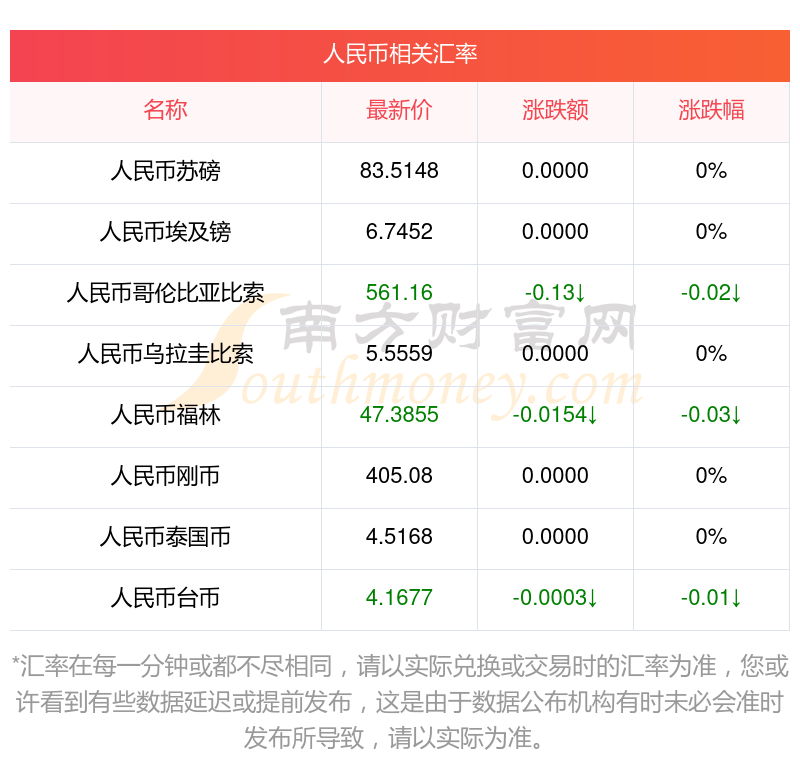Image resolution: width=800 pixels, height=769 pixels.
Task: Click the price 4.5168
Action: (x=399, y=536)
